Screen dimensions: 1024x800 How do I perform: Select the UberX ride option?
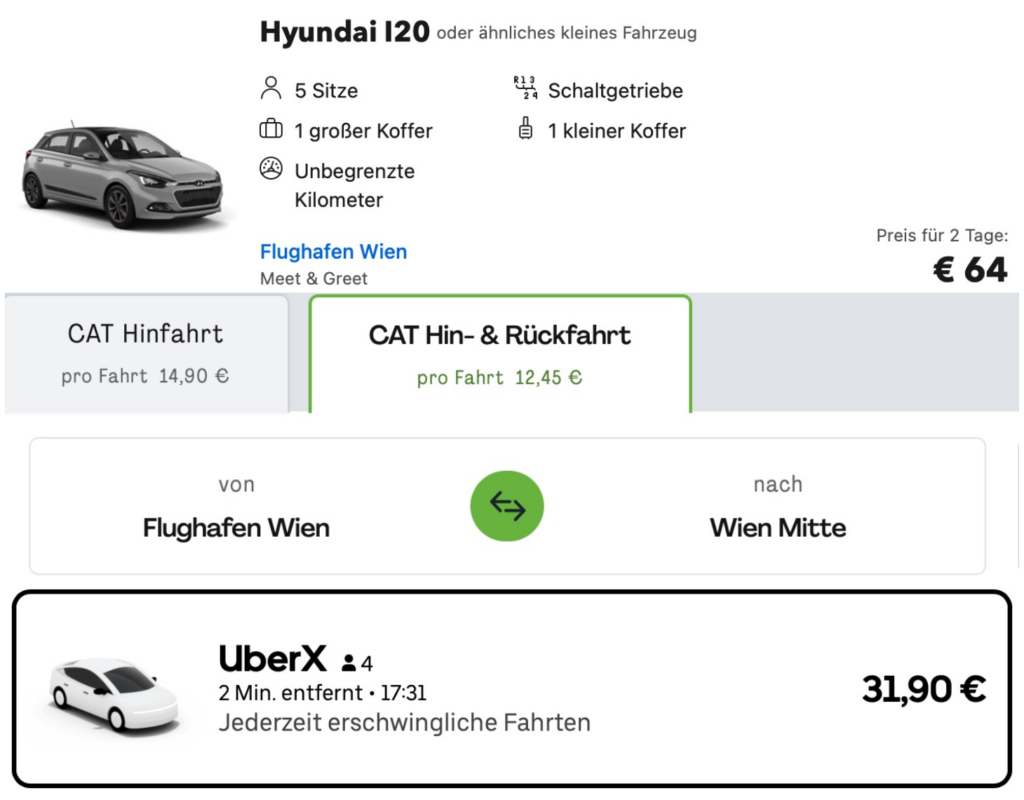click(510, 688)
